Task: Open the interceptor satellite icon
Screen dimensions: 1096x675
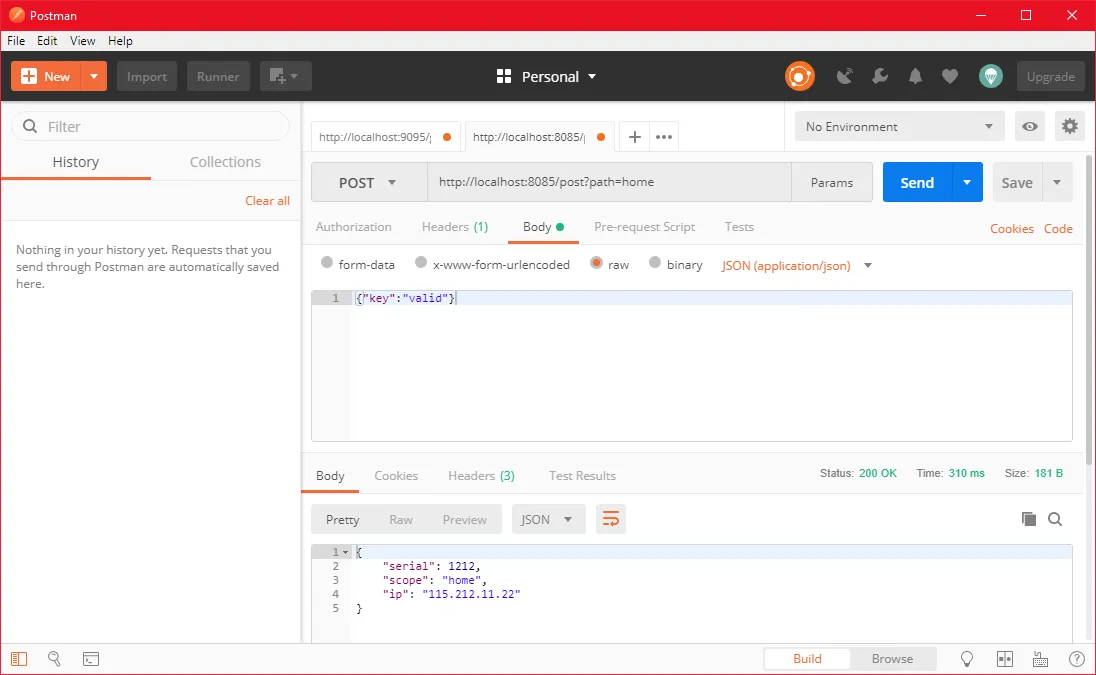Action: tap(845, 76)
